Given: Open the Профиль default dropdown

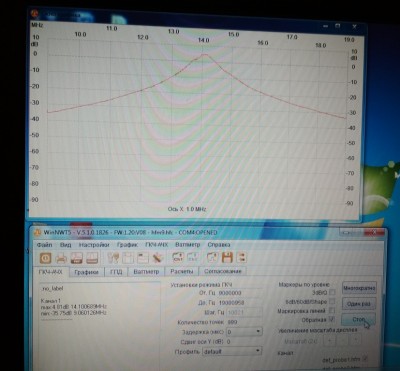Looking at the screenshot, I should tap(232, 351).
